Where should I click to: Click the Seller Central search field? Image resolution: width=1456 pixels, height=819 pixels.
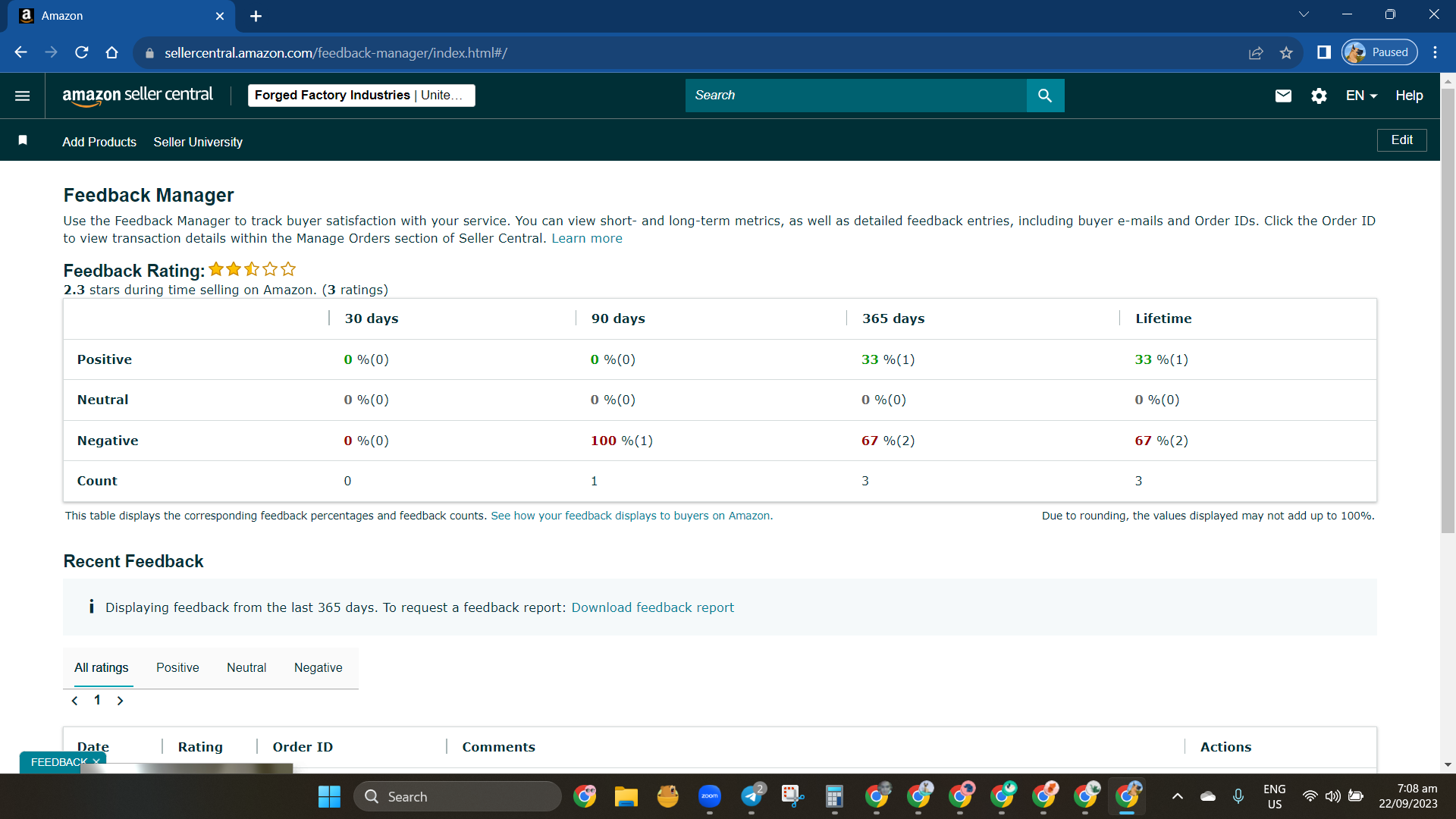856,96
